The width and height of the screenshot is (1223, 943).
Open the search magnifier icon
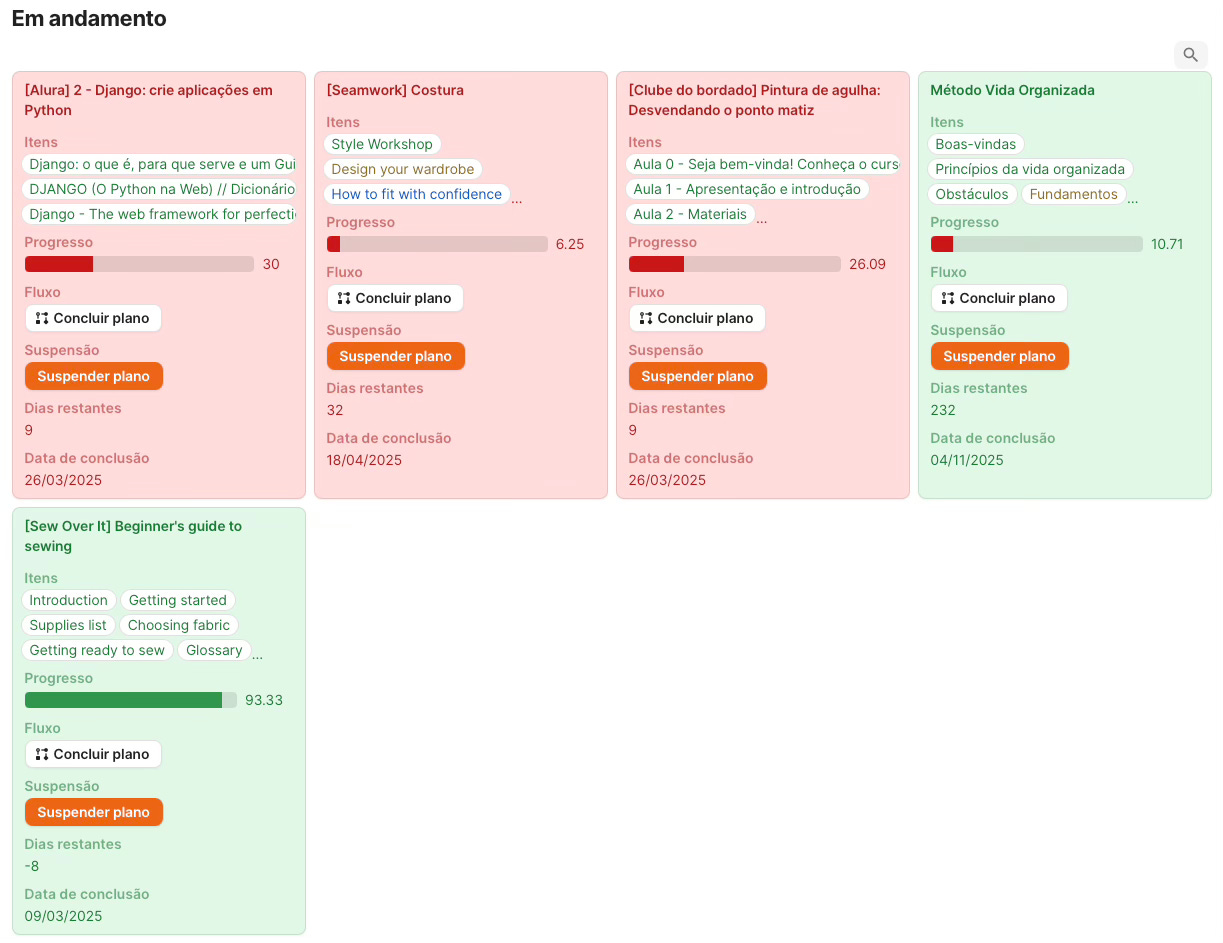click(x=1190, y=55)
